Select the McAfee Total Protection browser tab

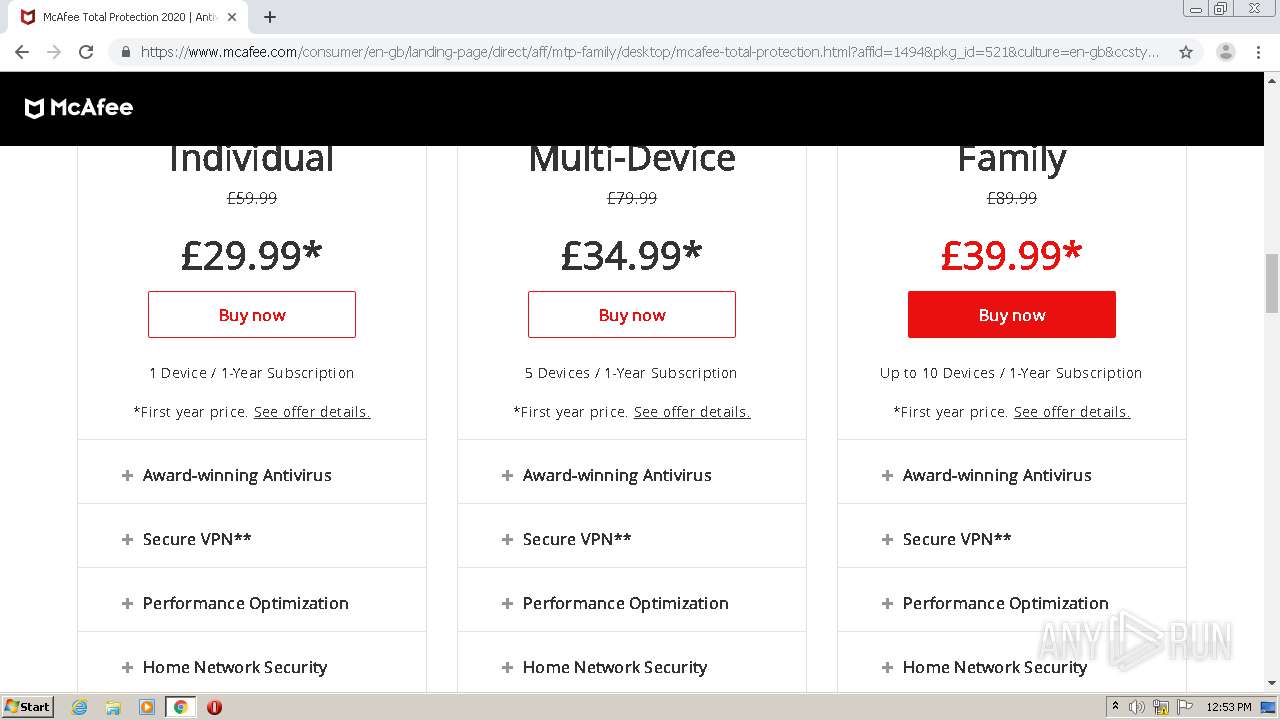120,17
